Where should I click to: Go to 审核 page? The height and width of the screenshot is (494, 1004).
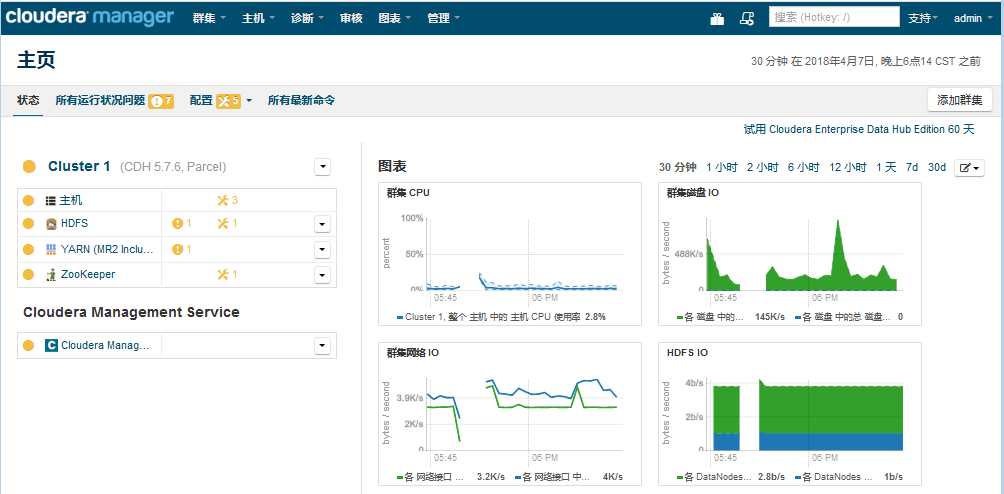[352, 19]
